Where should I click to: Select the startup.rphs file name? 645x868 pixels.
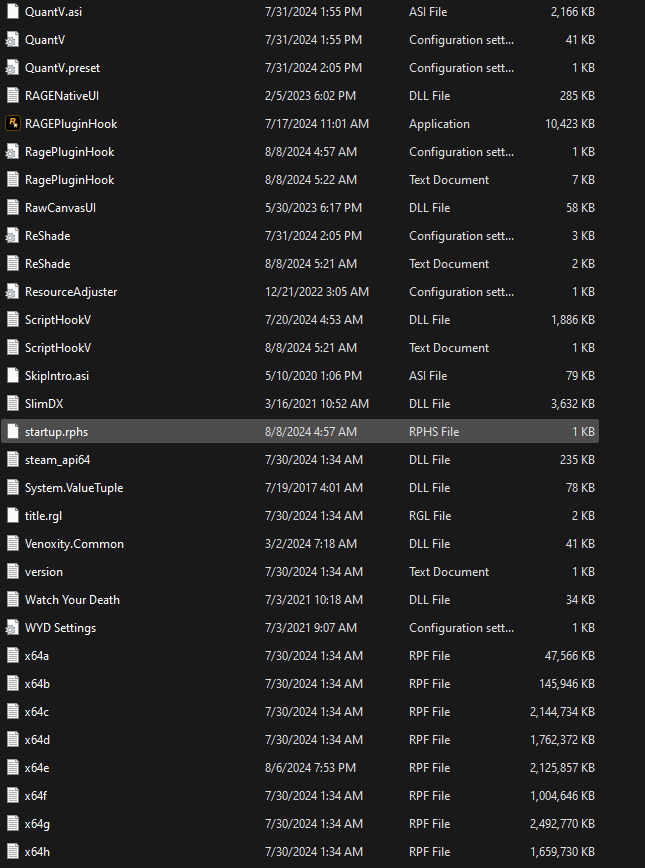(56, 432)
